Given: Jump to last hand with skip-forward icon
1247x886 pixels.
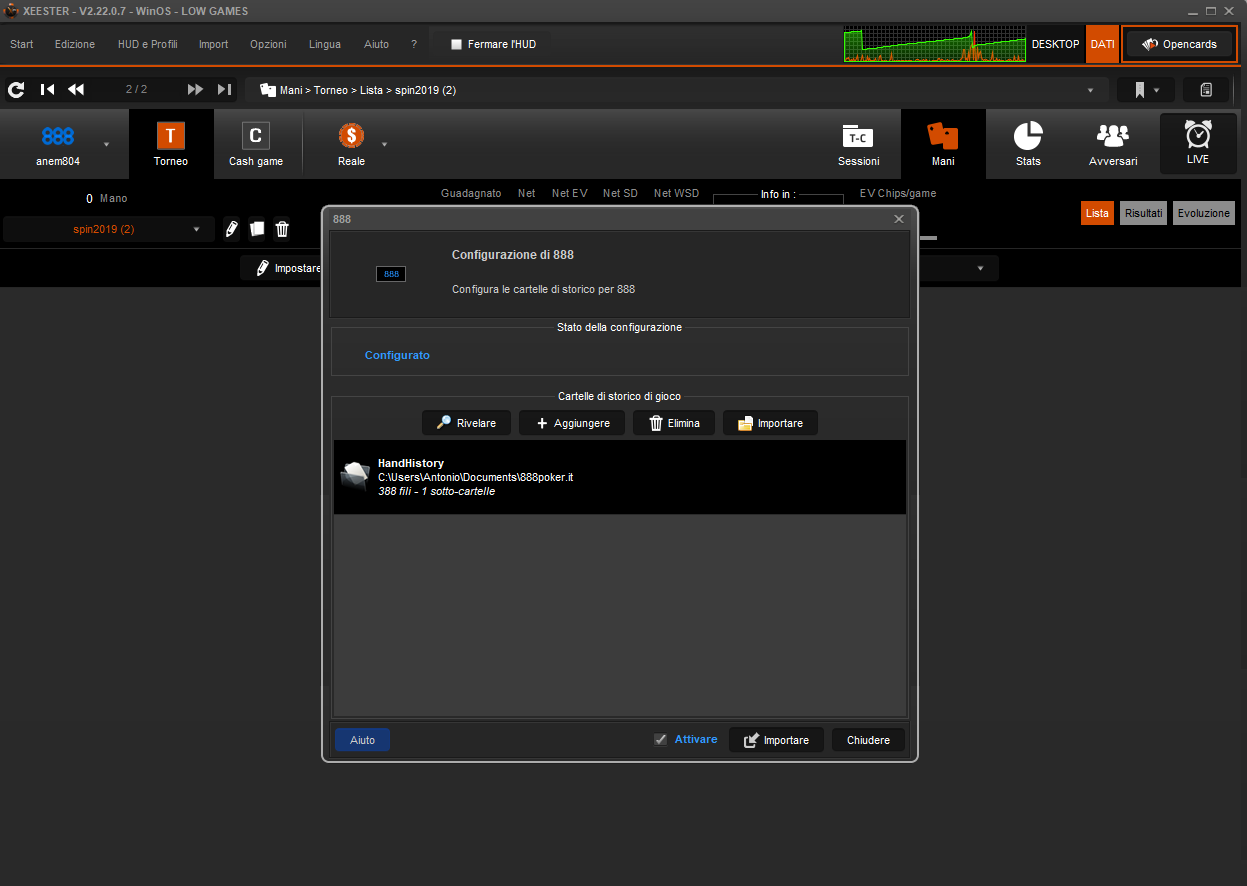Looking at the screenshot, I should 224,90.
